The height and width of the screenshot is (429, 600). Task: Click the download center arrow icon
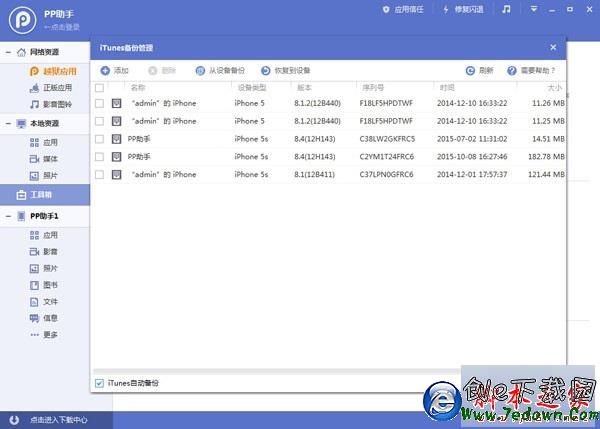pos(14,420)
